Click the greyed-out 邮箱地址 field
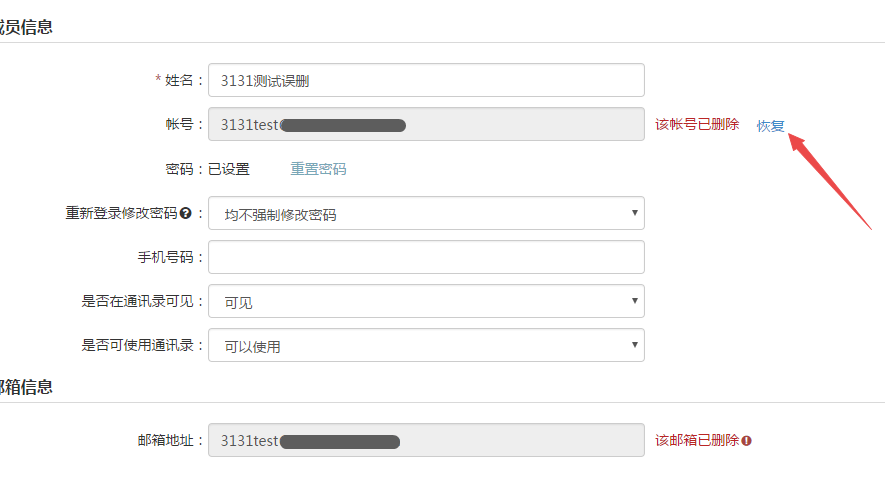This screenshot has width=885, height=477. pos(426,440)
